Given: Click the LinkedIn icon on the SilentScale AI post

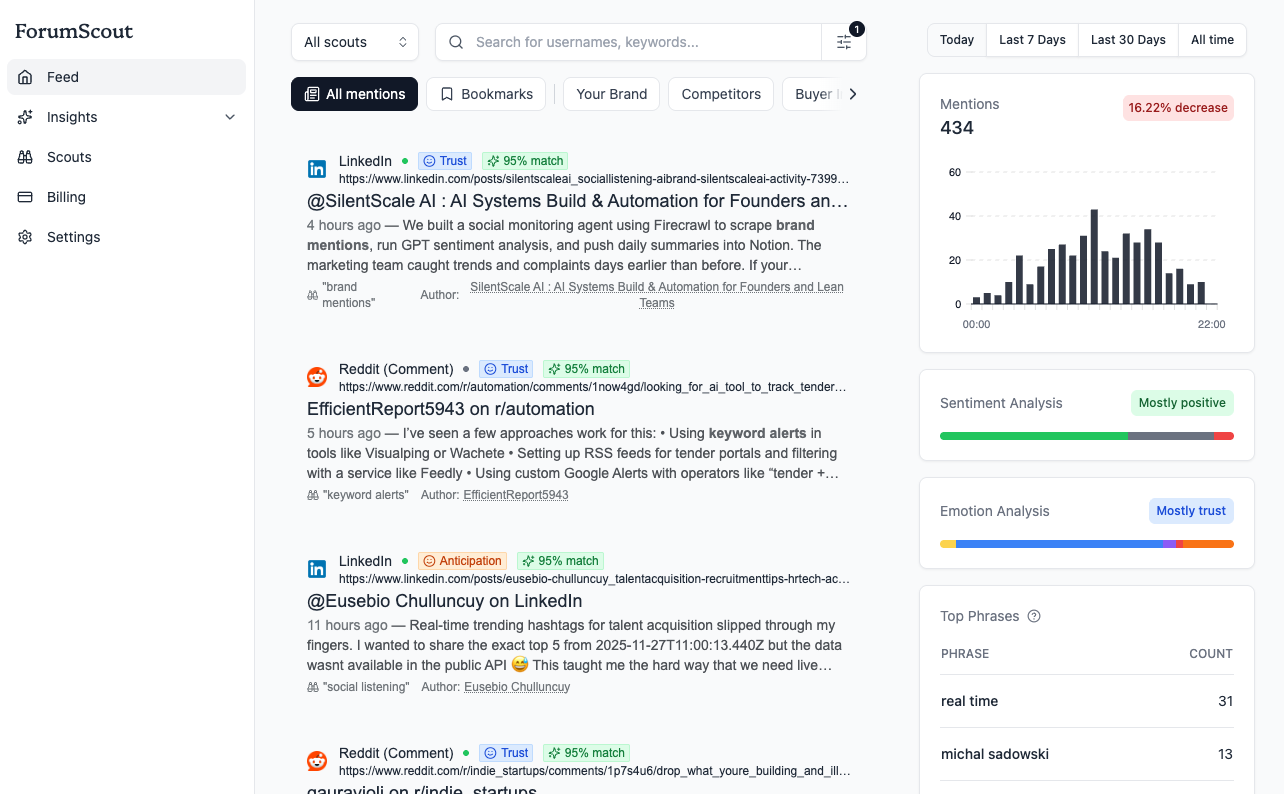Looking at the screenshot, I should [x=317, y=168].
